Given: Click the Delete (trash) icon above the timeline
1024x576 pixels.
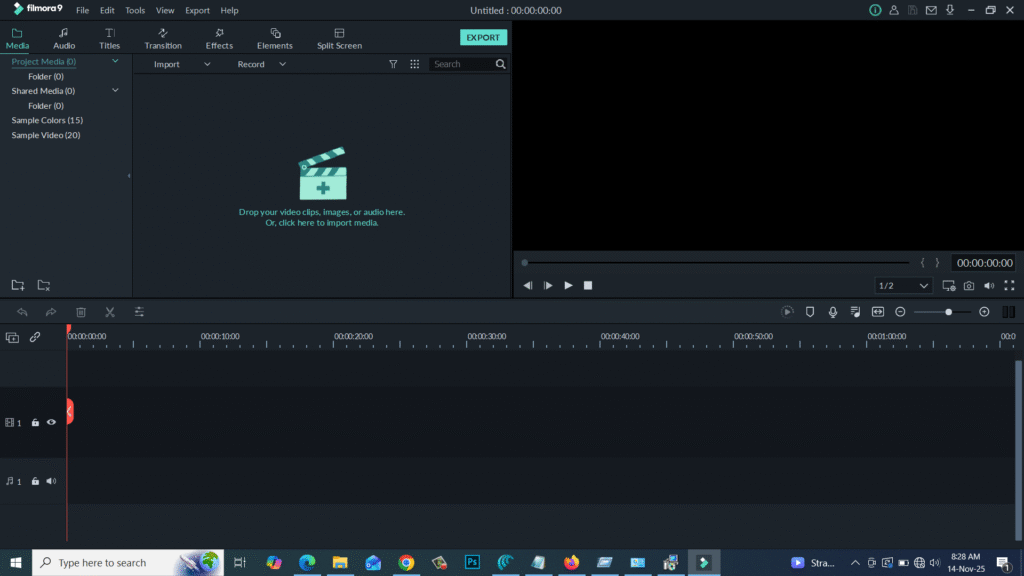Looking at the screenshot, I should (80, 312).
